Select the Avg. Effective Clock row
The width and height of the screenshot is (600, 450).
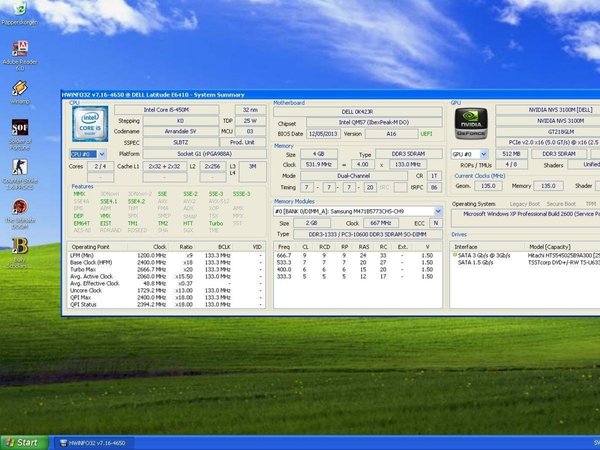(166, 284)
